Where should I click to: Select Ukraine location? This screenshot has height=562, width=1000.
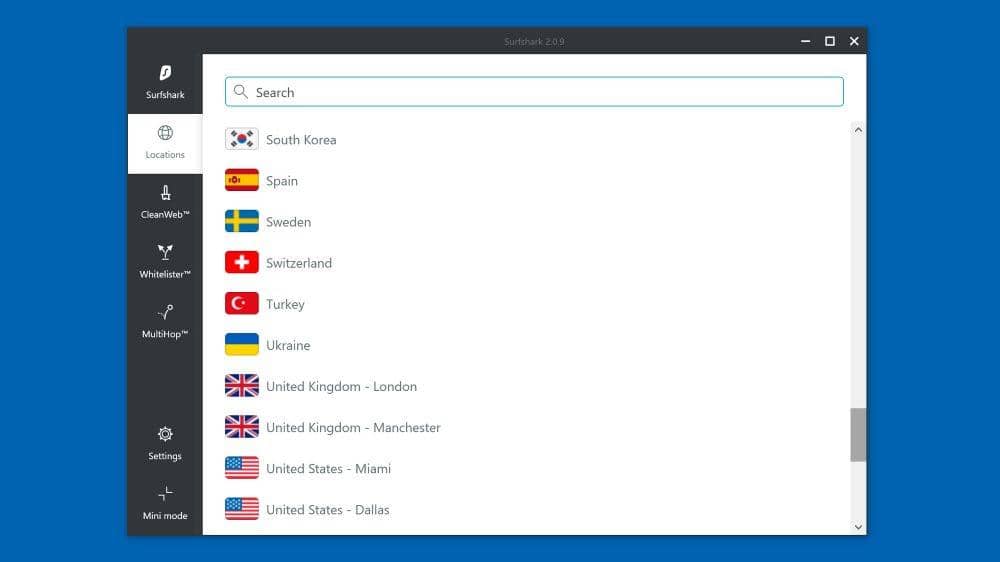coord(288,345)
